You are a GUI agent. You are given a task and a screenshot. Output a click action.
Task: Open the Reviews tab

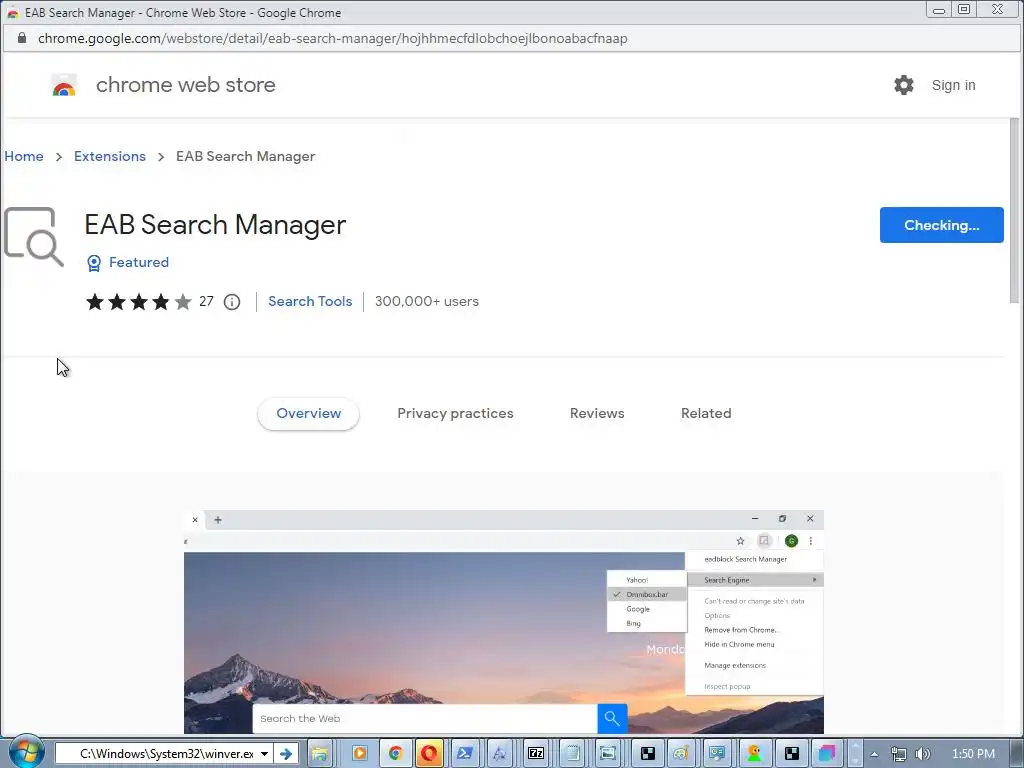[x=597, y=413]
